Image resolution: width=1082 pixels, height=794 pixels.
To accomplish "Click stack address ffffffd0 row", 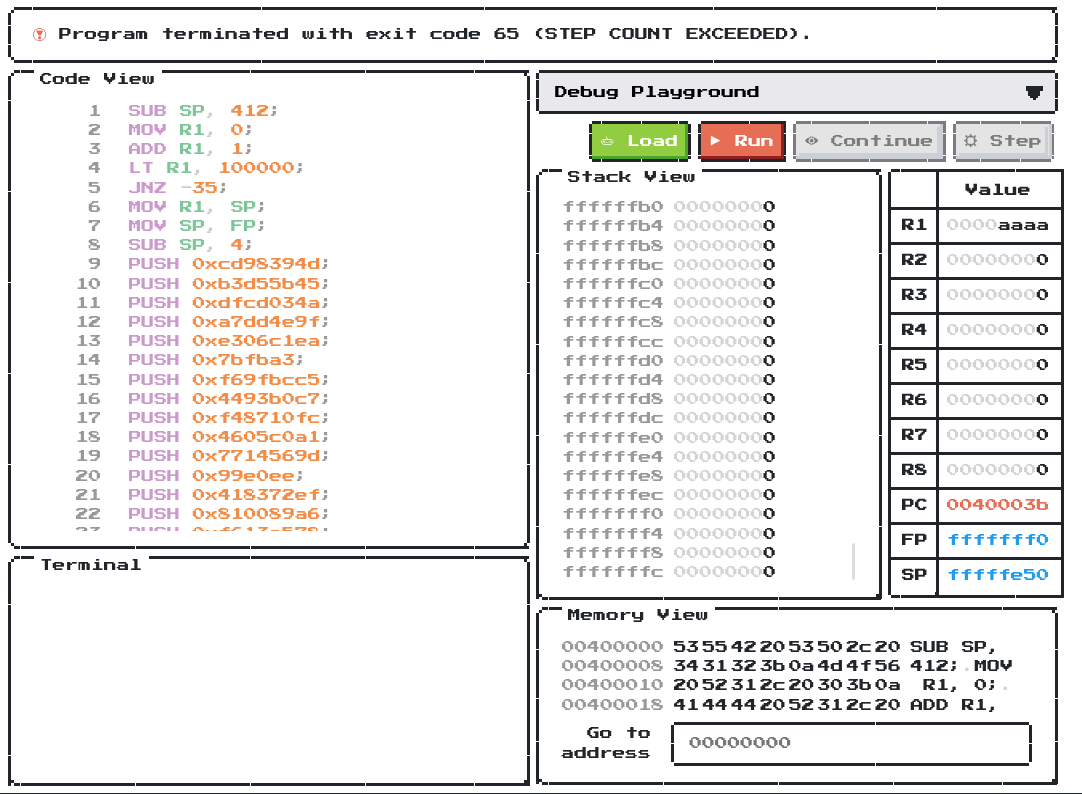I will (x=669, y=360).
